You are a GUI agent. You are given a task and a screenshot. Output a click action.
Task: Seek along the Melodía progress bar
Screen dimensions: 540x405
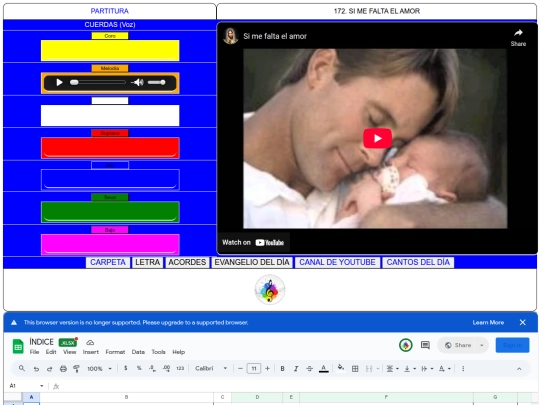(x=98, y=83)
